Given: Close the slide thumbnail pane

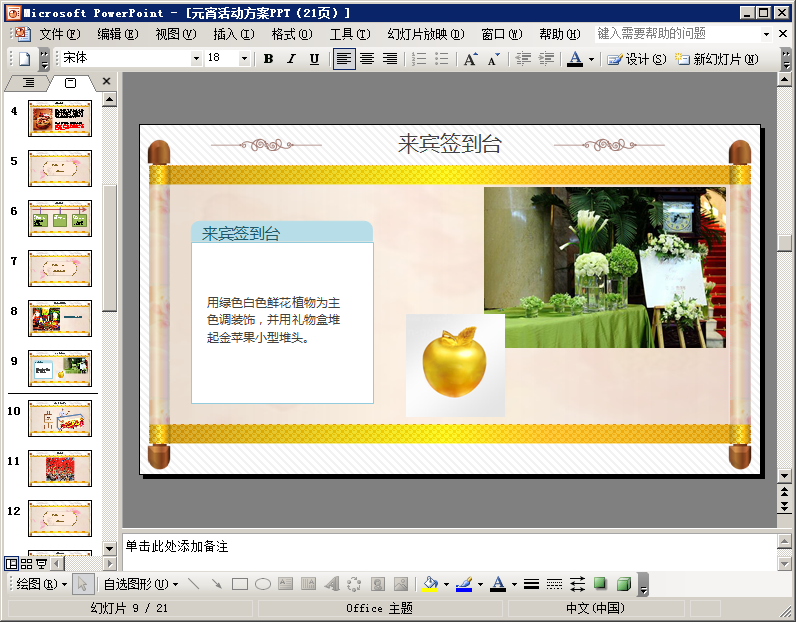Looking at the screenshot, I should [x=106, y=81].
